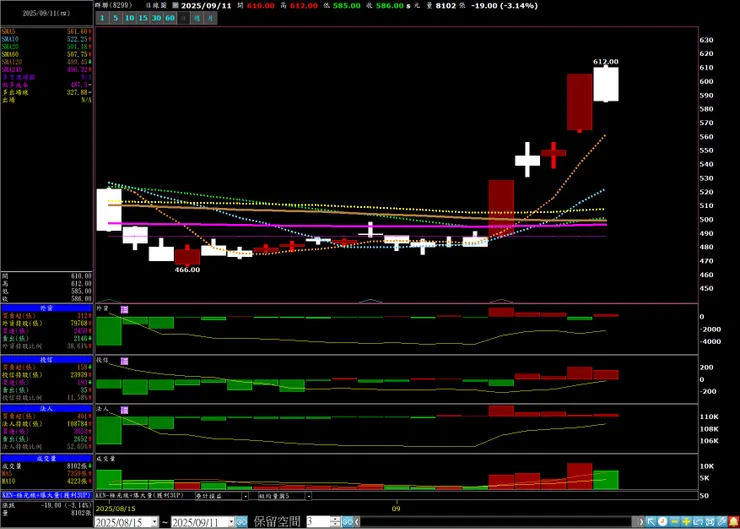Switch to the 30-minute period
The width and height of the screenshot is (740, 529).
point(157,18)
